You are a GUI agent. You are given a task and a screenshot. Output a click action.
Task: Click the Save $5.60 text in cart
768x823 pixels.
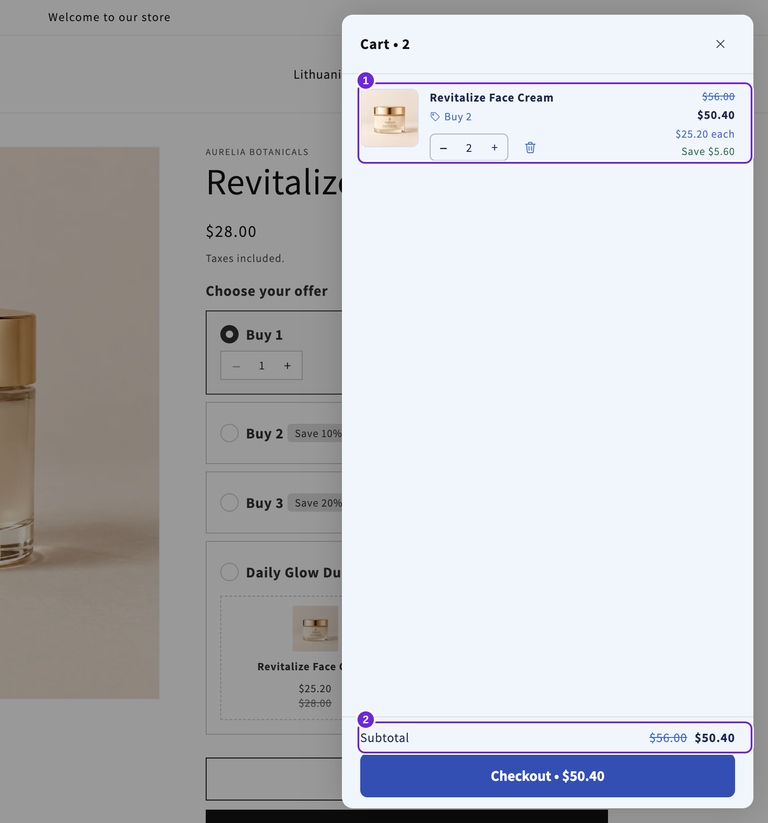[708, 152]
